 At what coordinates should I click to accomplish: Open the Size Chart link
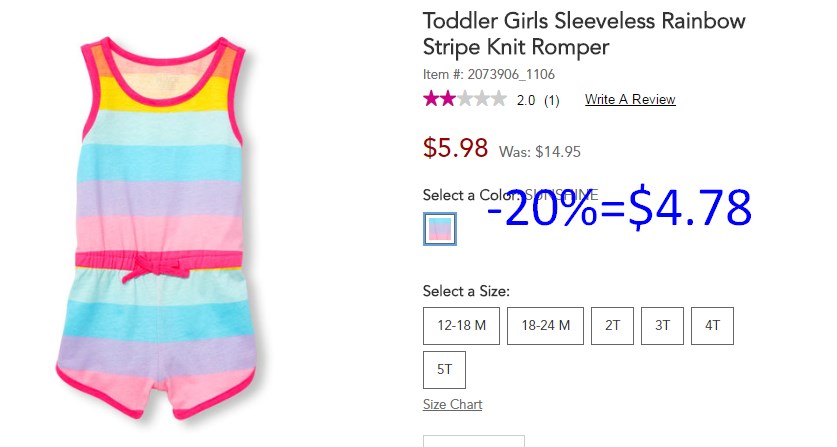click(453, 405)
